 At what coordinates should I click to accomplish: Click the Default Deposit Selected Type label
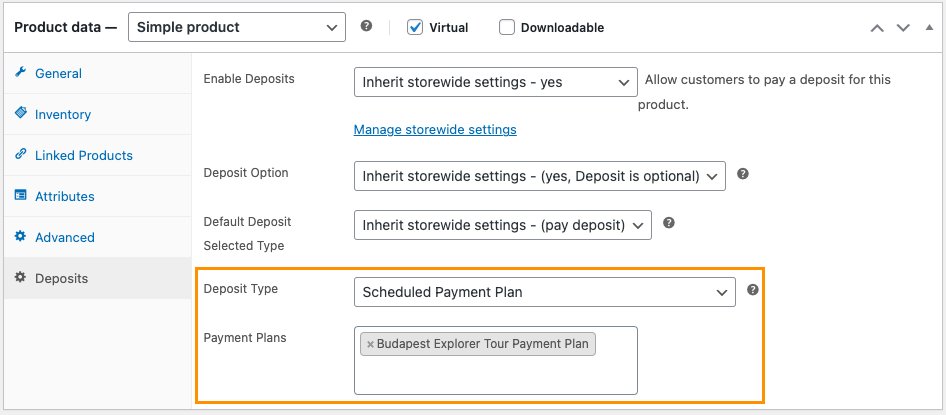pos(247,234)
